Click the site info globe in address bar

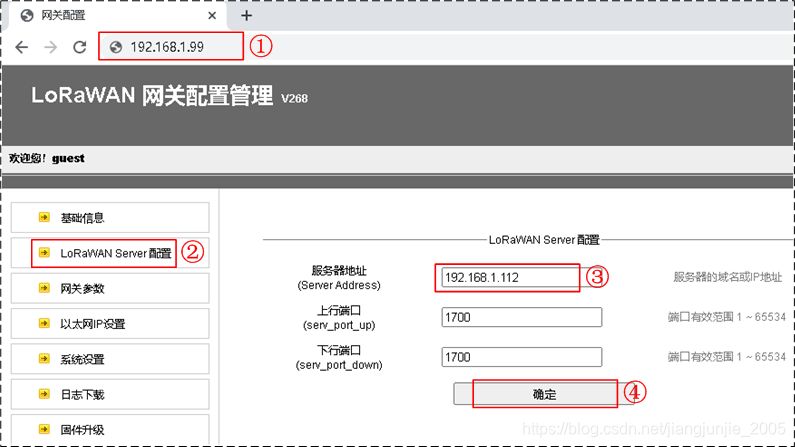click(x=116, y=47)
